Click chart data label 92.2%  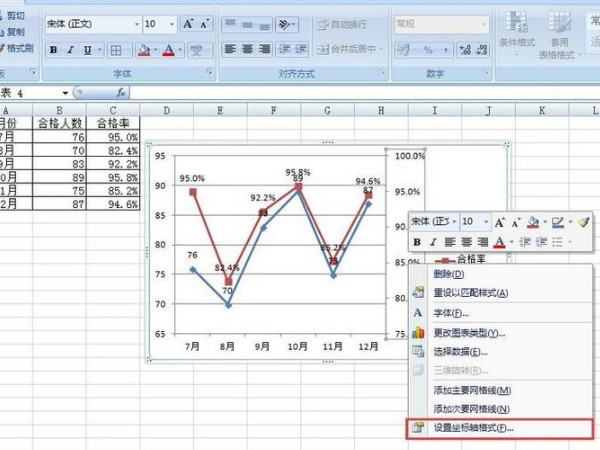point(263,198)
